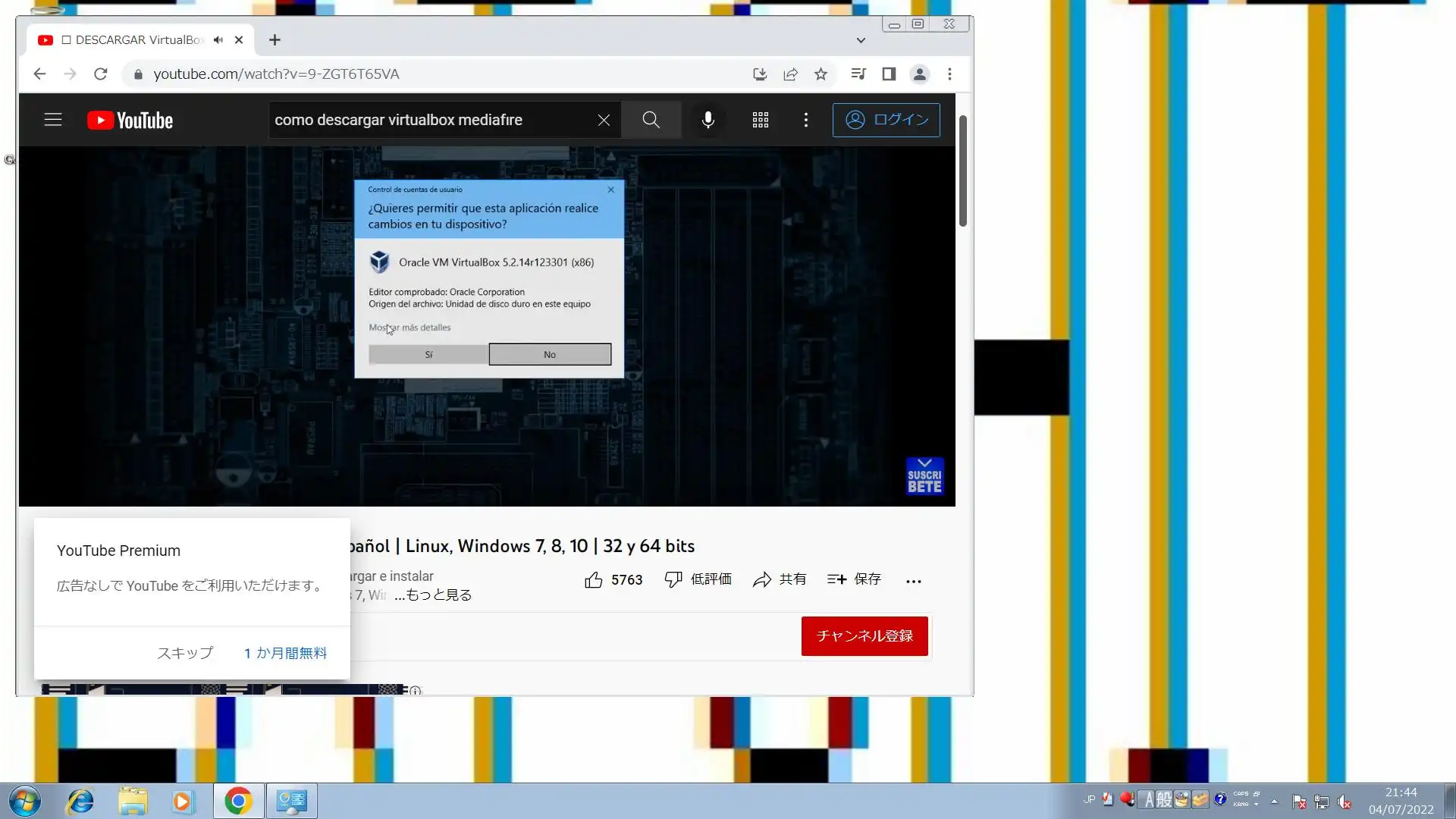Click スキップ in the Premium popup

click(x=184, y=653)
